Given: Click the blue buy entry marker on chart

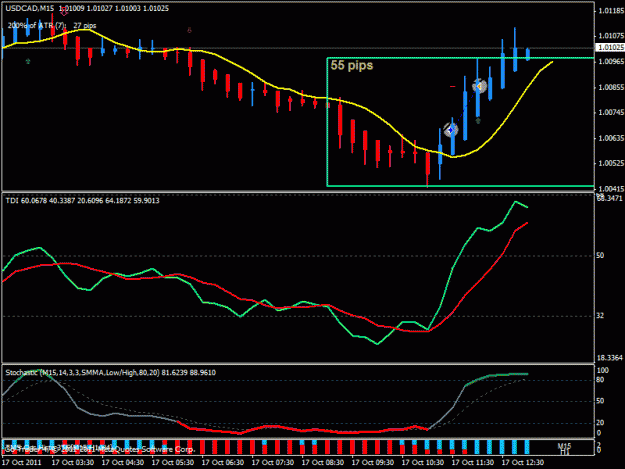Looking at the screenshot, I should click(451, 130).
